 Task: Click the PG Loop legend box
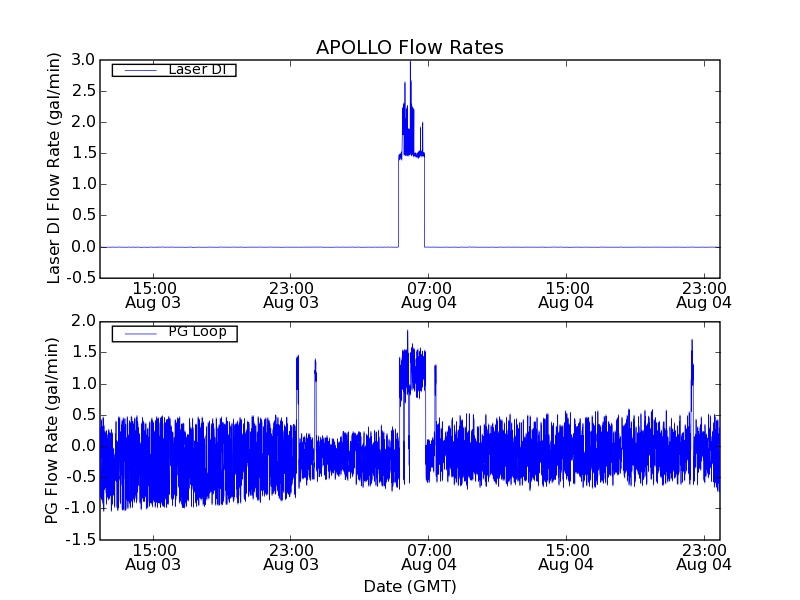174,334
